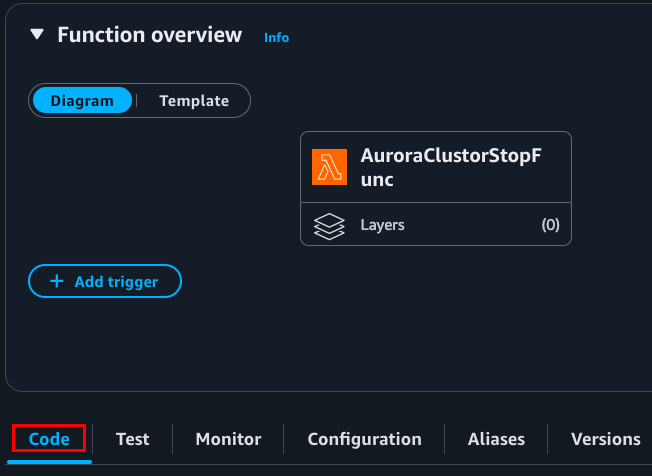Collapse the Function overview section triangle
Viewport: 652px width, 476px height.
[37, 35]
